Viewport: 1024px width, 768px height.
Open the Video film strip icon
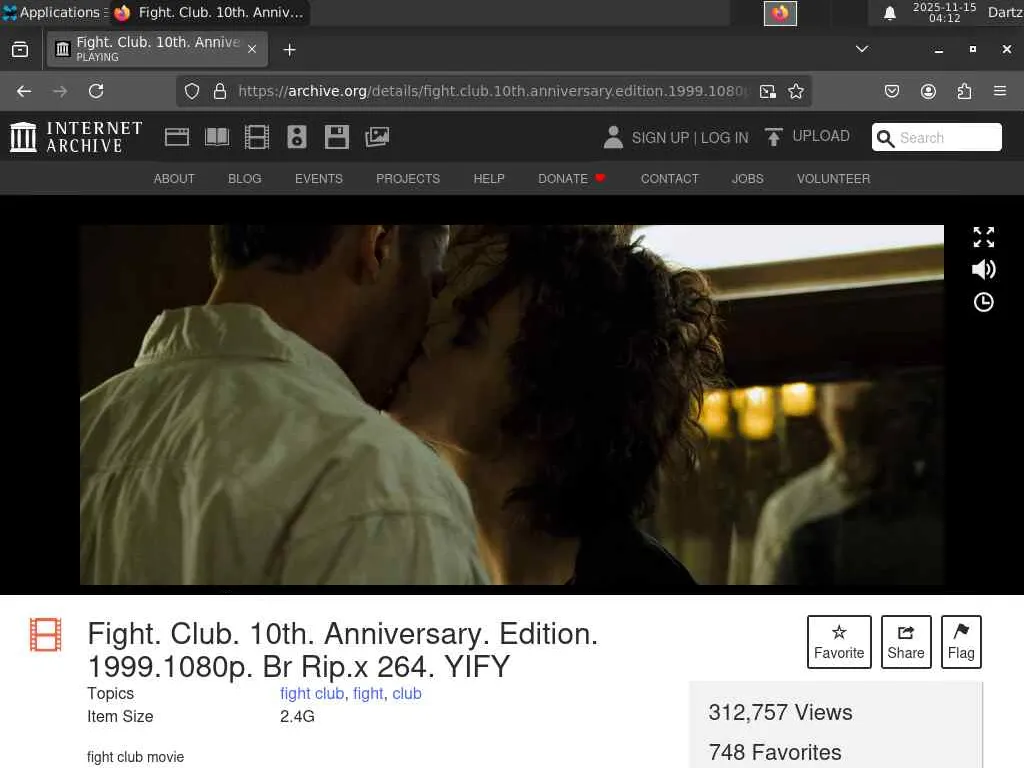coord(257,137)
